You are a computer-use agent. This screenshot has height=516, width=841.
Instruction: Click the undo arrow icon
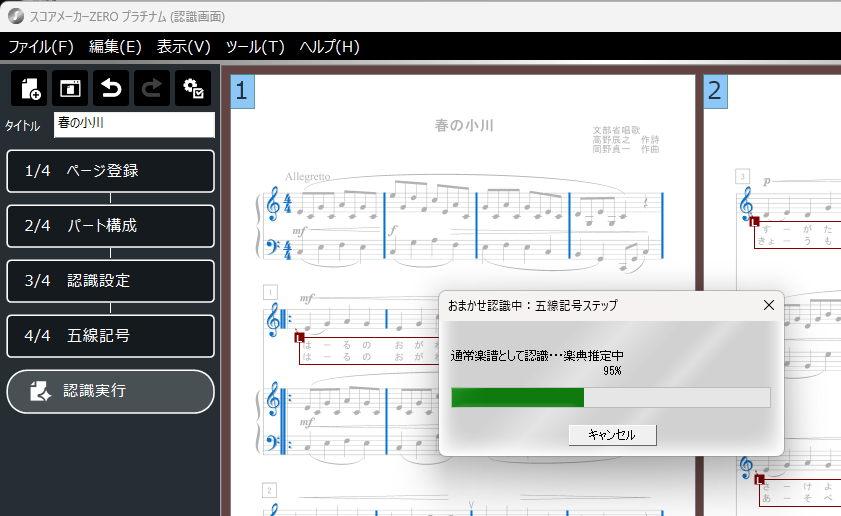111,88
